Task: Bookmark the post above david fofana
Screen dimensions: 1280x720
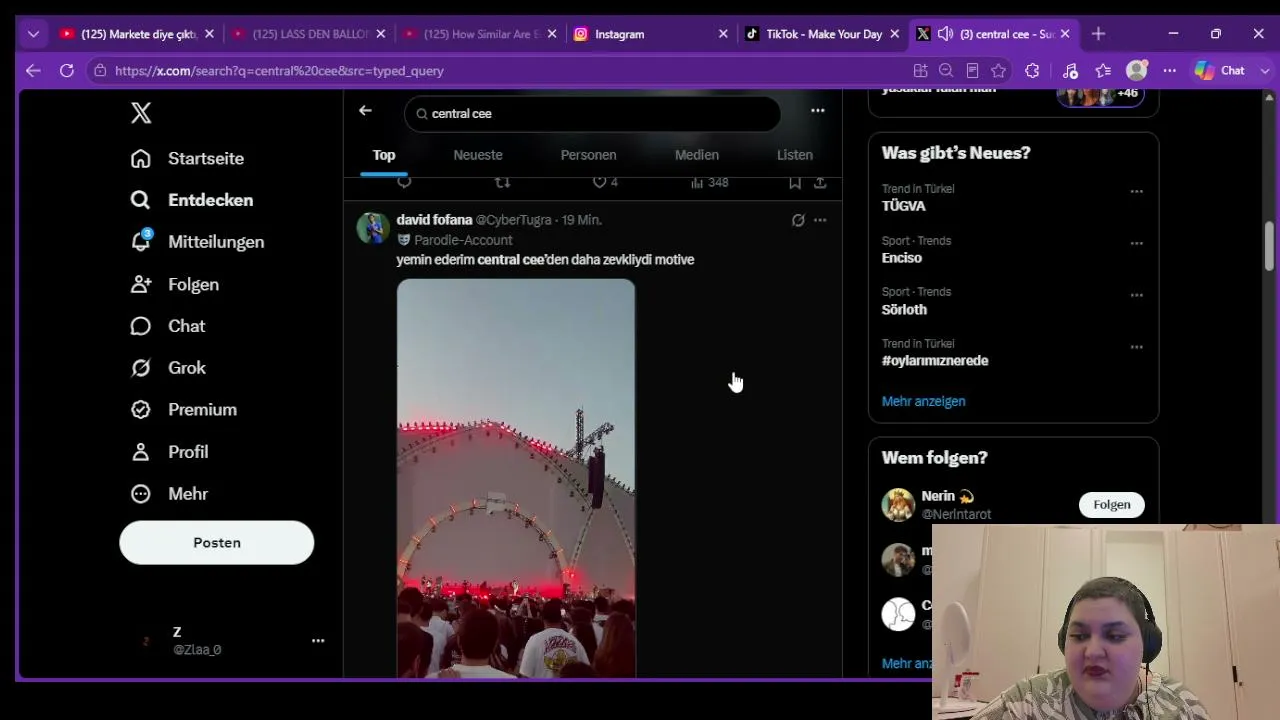Action: 794,182
